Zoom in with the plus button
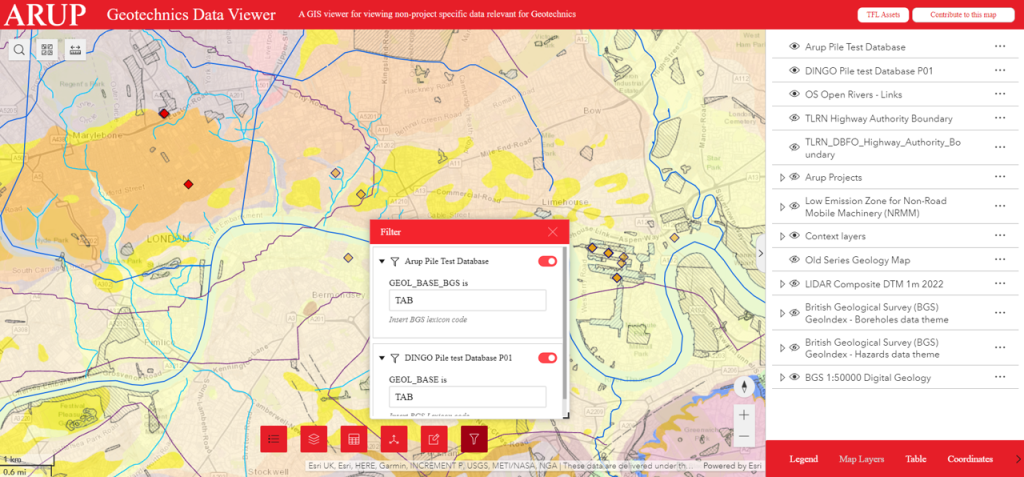 point(744,414)
